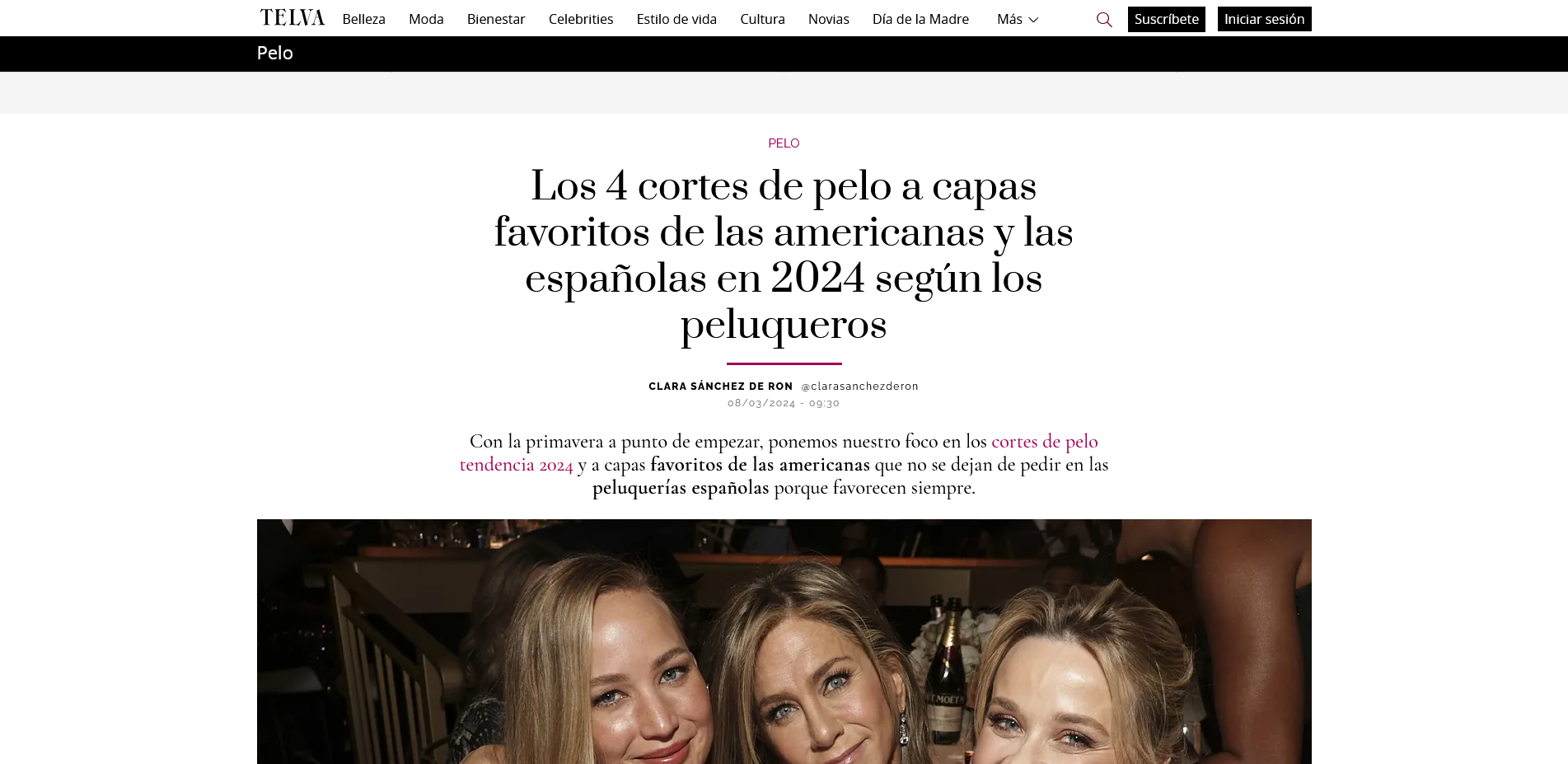Click the TELVA logo
The width and height of the screenshot is (1568, 764).
(292, 18)
